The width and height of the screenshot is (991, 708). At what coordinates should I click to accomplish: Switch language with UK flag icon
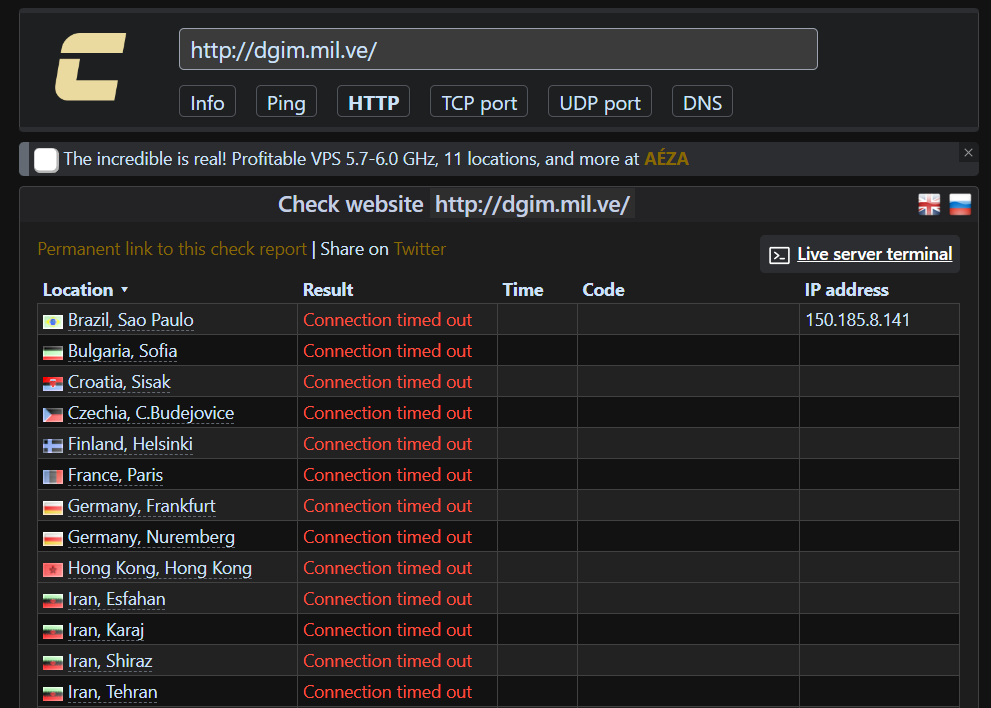click(929, 204)
